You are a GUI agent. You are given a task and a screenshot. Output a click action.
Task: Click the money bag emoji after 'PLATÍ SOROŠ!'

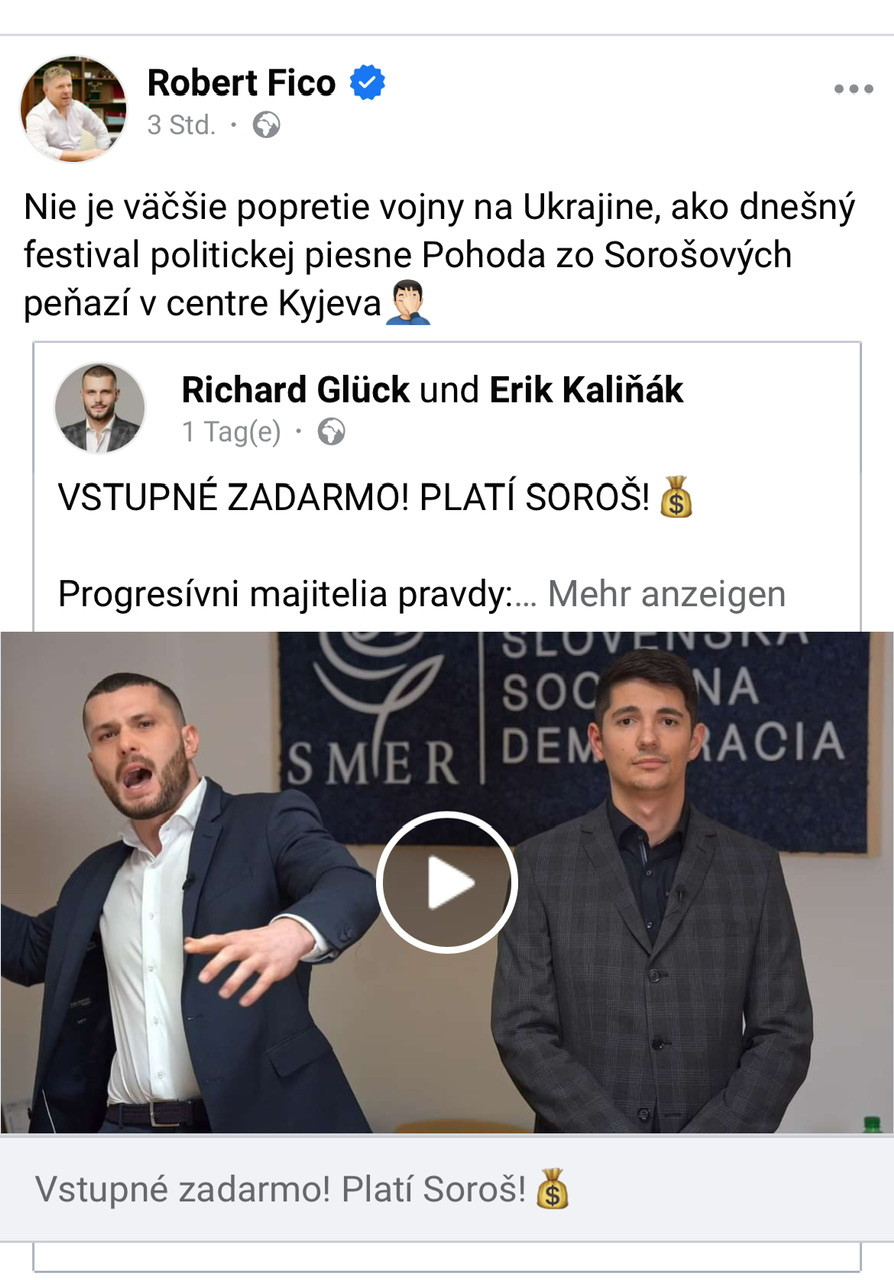[677, 497]
